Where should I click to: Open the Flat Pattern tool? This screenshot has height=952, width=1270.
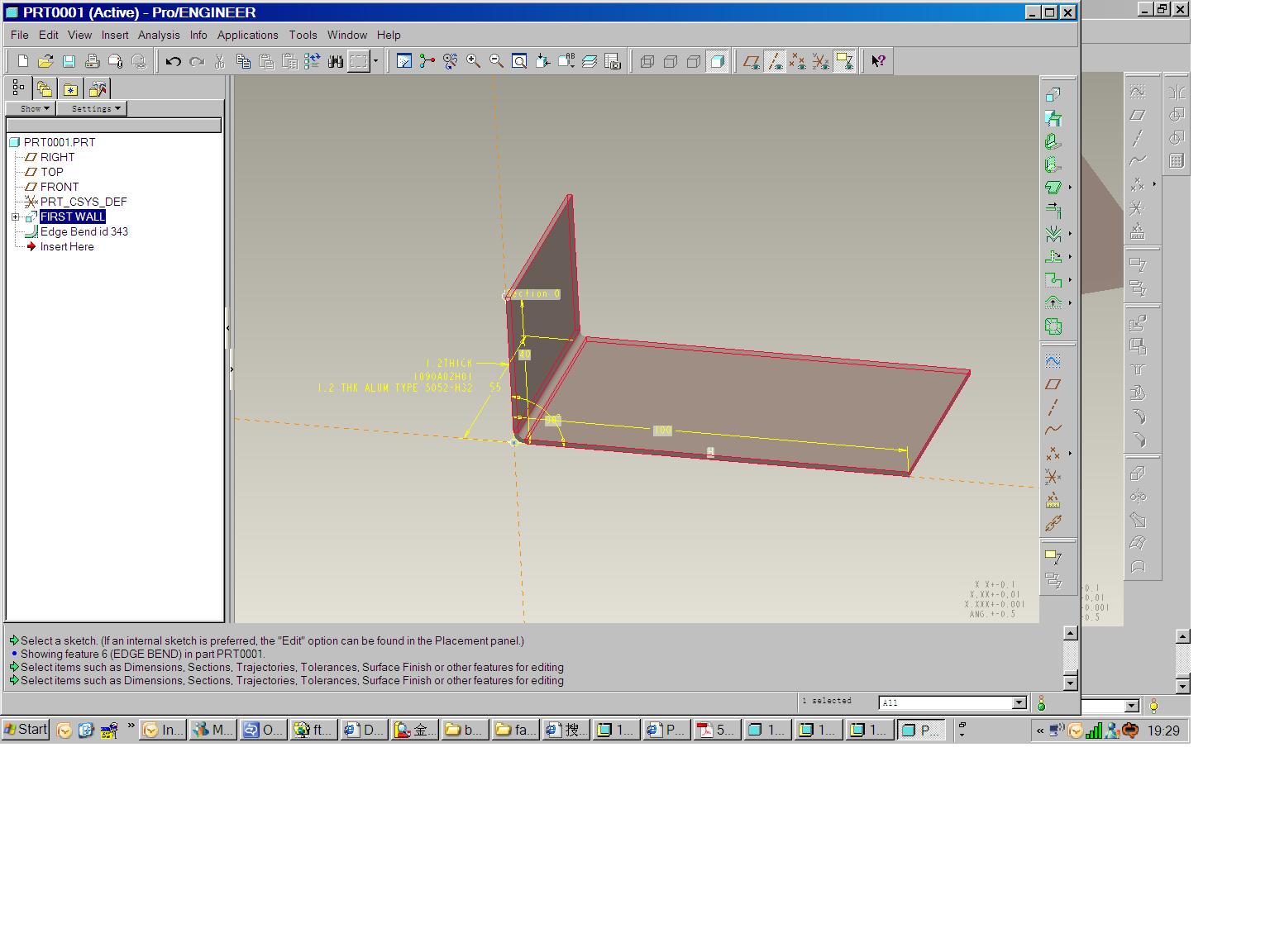(1053, 326)
